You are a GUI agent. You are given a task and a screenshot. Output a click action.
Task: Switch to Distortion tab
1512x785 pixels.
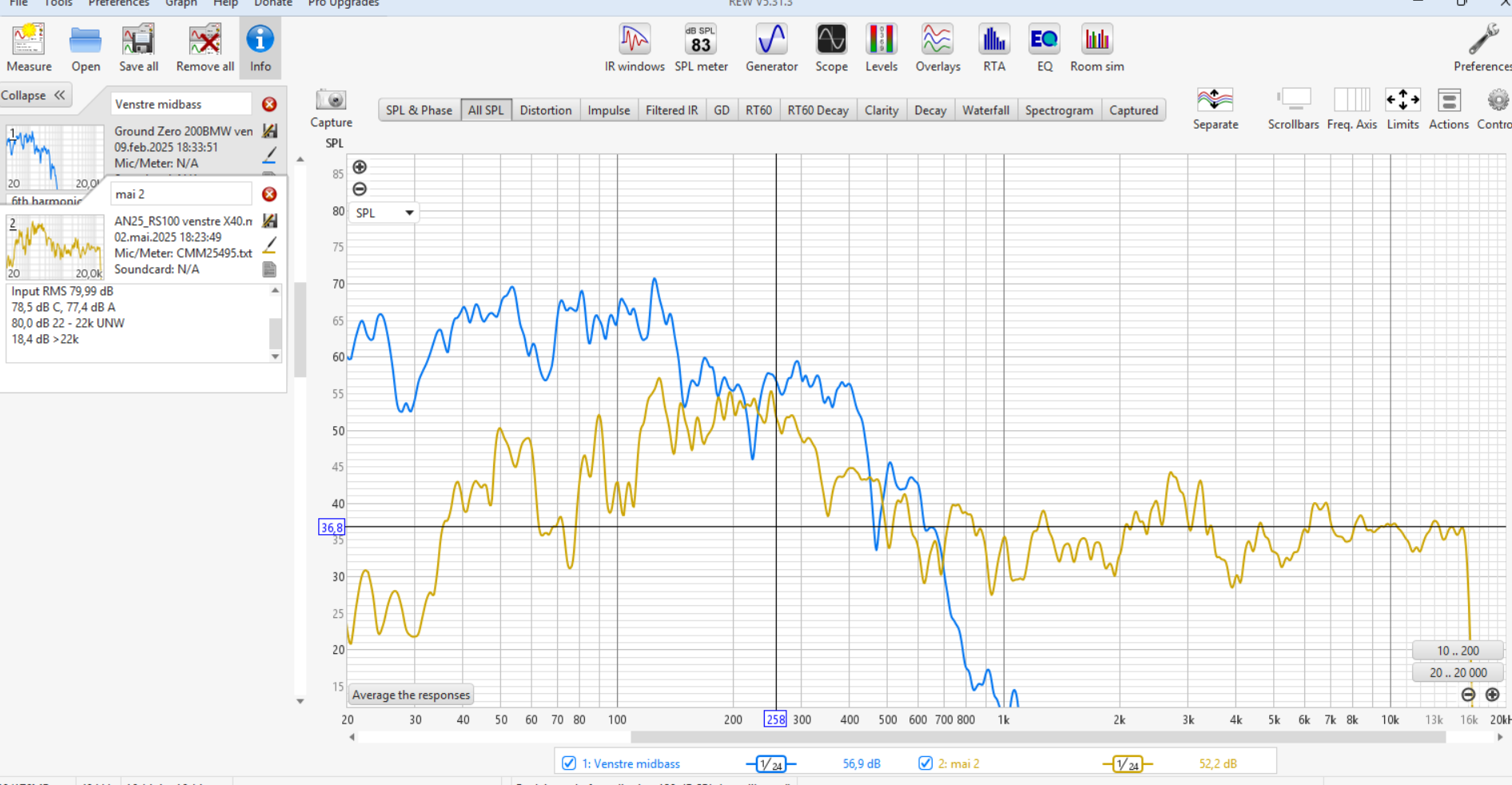click(x=546, y=110)
